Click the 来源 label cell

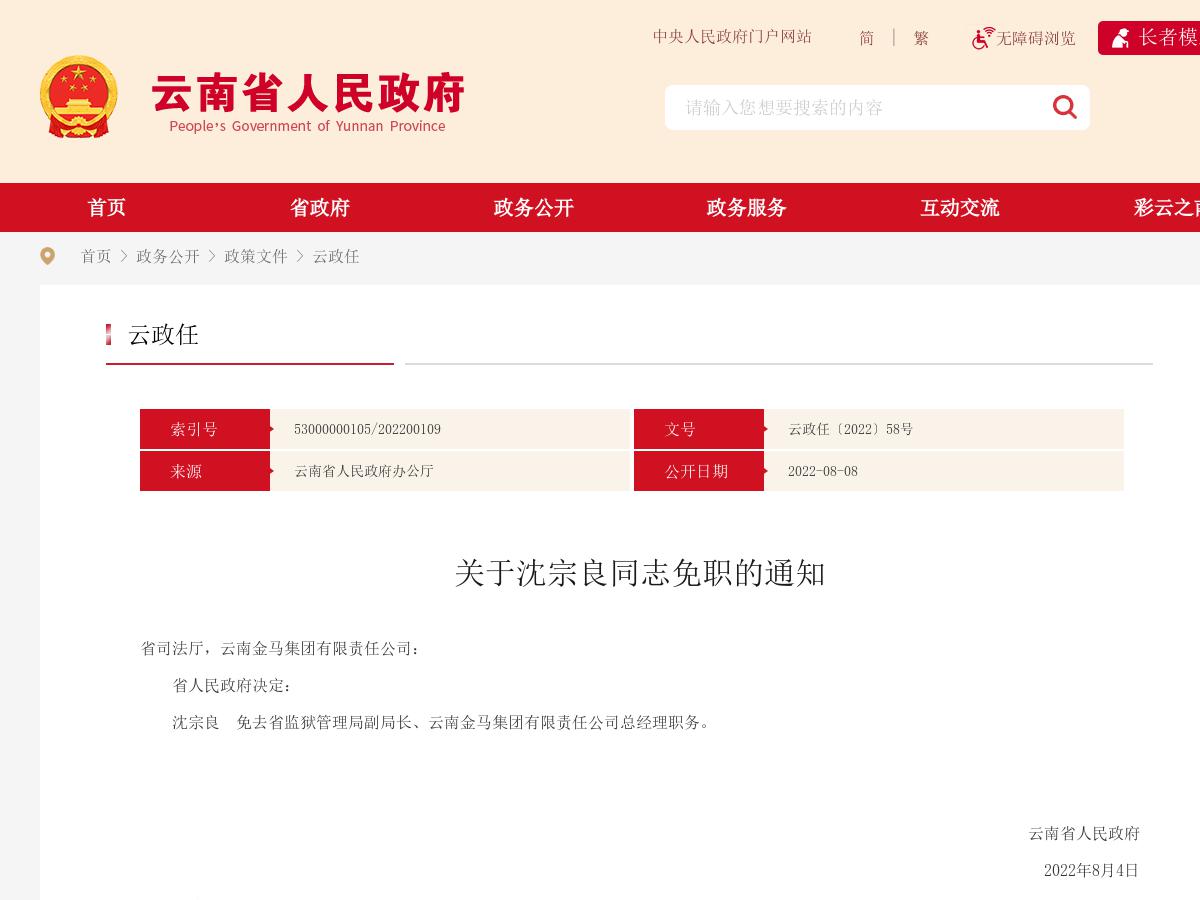(205, 471)
